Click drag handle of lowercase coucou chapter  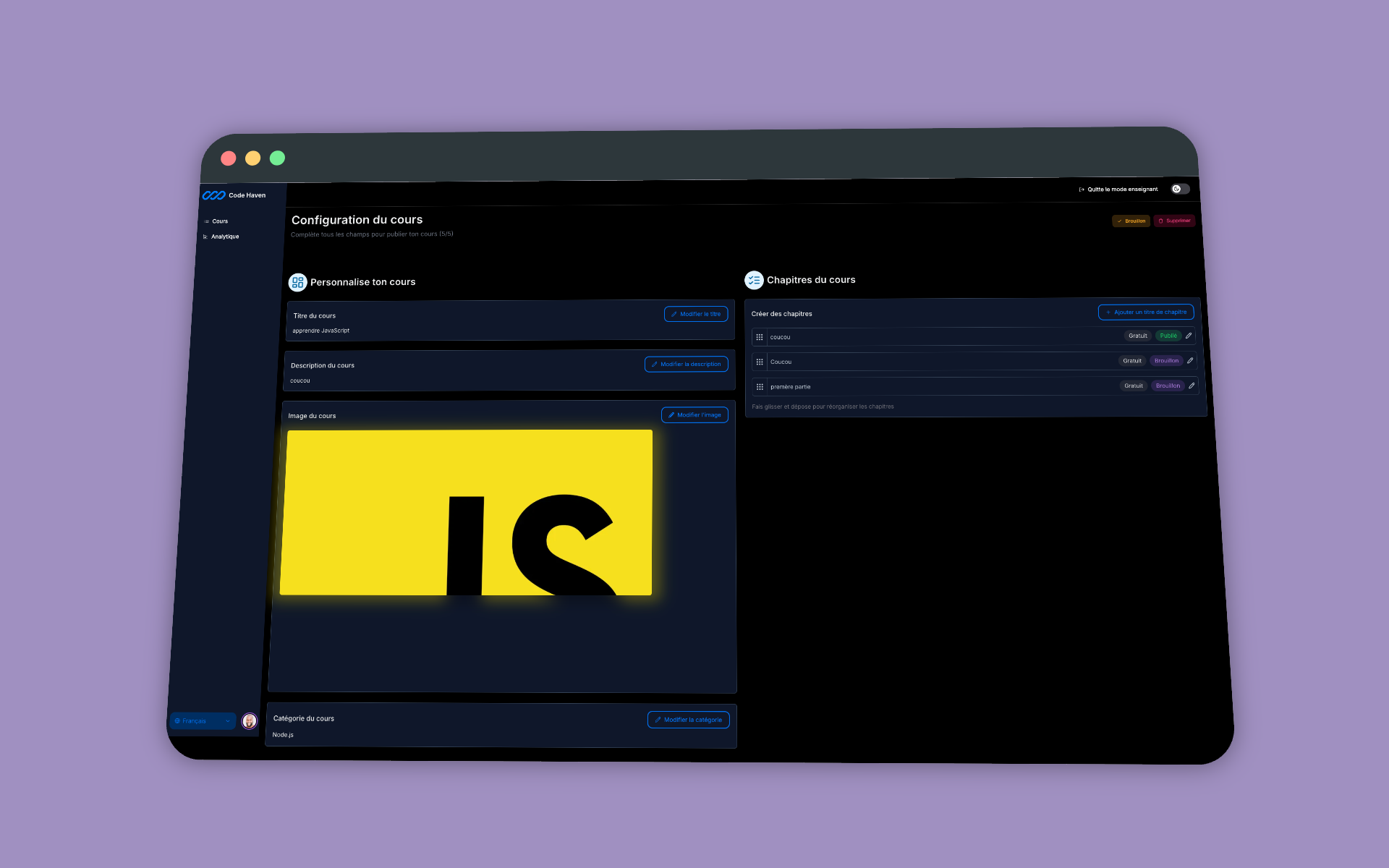(759, 337)
